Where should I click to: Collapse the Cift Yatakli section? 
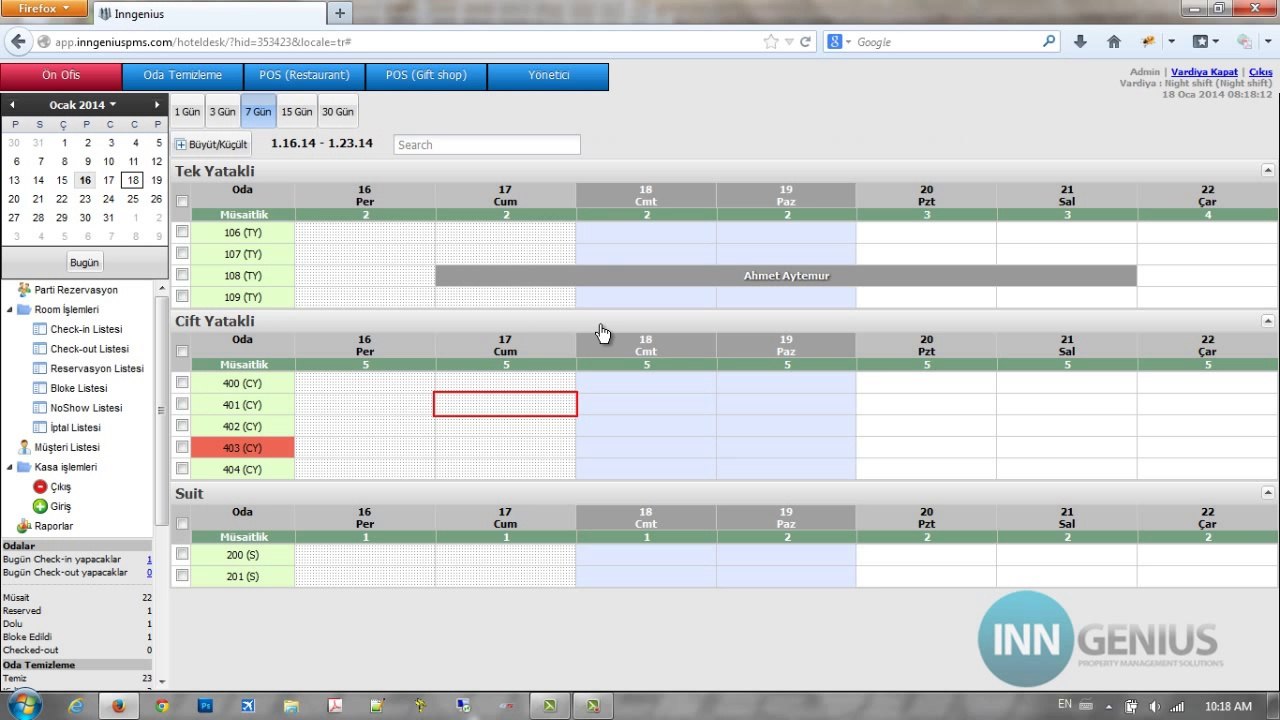tap(1268, 321)
